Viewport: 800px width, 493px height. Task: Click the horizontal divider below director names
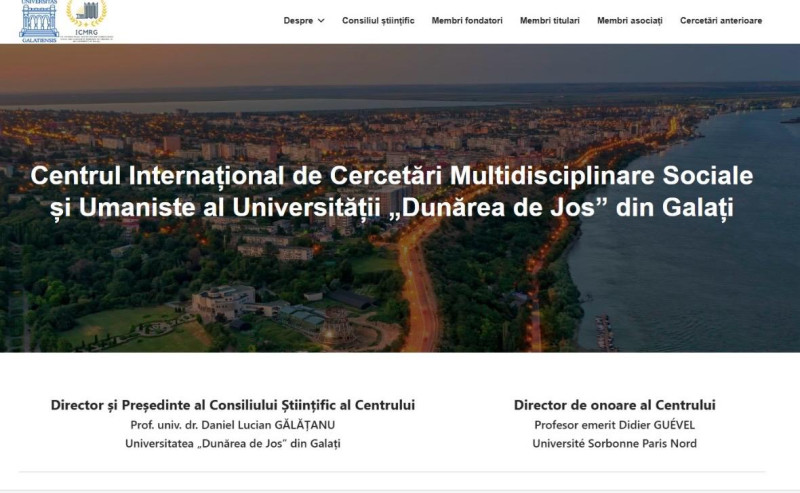[x=392, y=472]
